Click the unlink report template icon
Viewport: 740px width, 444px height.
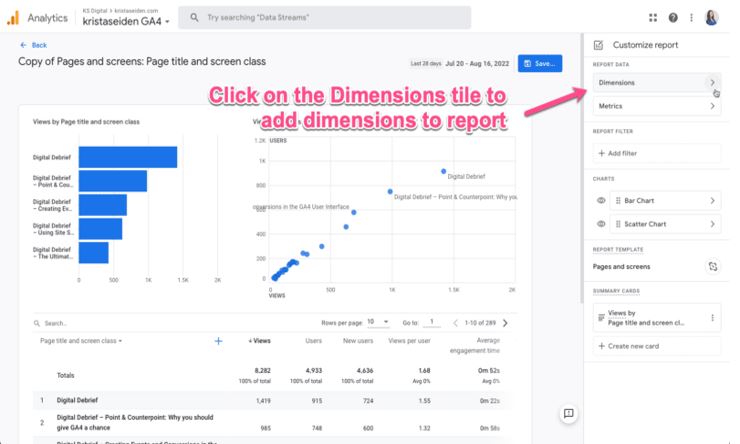pos(713,267)
